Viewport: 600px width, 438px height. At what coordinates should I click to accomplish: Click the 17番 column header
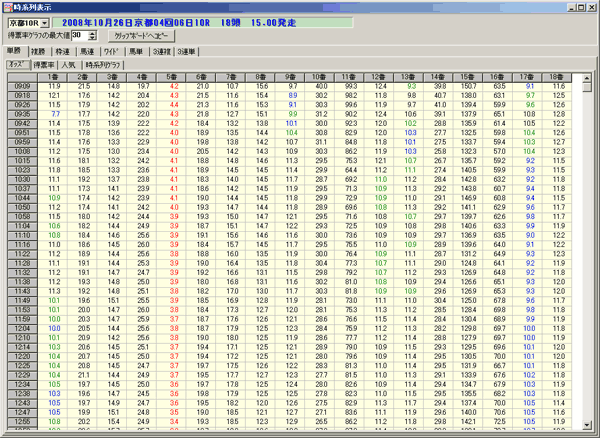click(x=528, y=77)
